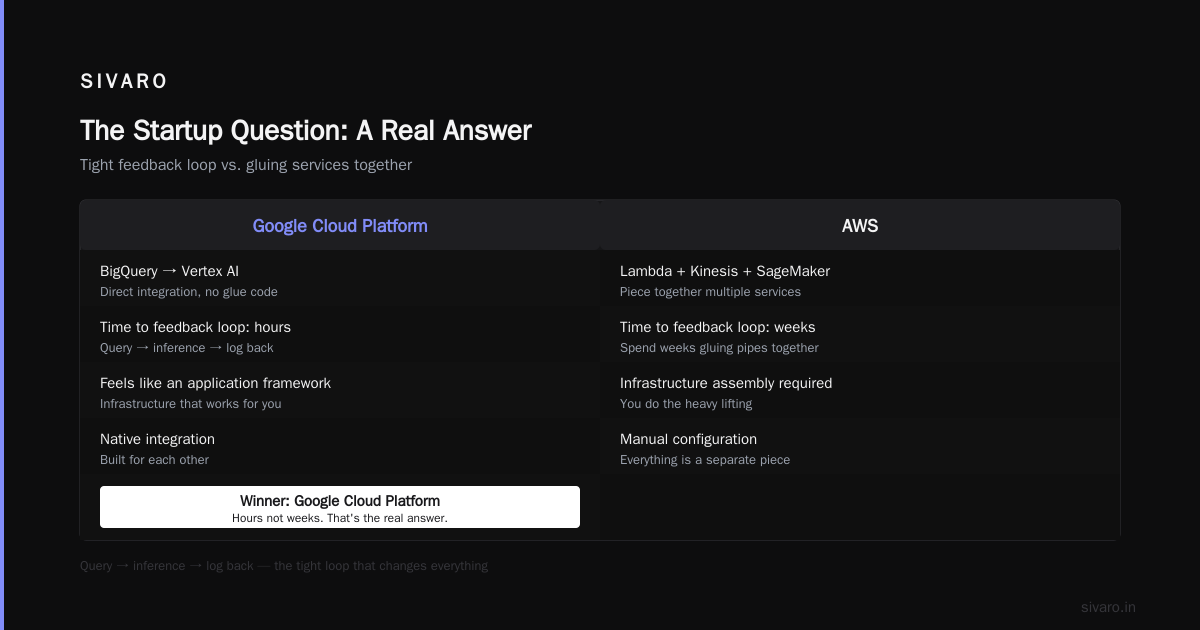Click 'Native integration' row
This screenshot has height=630, width=1200.
(x=340, y=447)
